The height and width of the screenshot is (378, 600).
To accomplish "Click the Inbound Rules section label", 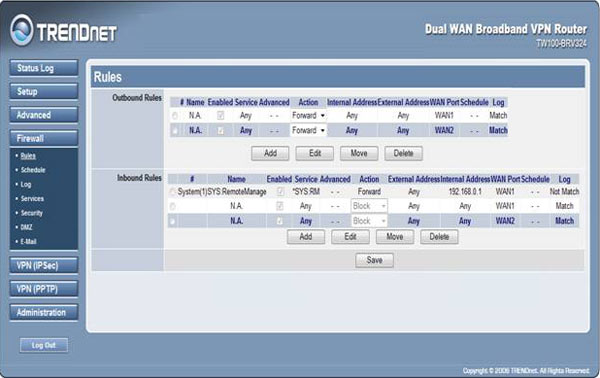I will click(139, 178).
